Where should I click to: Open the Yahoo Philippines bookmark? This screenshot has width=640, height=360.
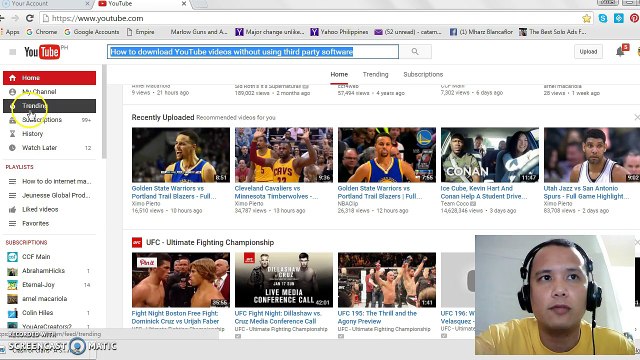click(339, 32)
